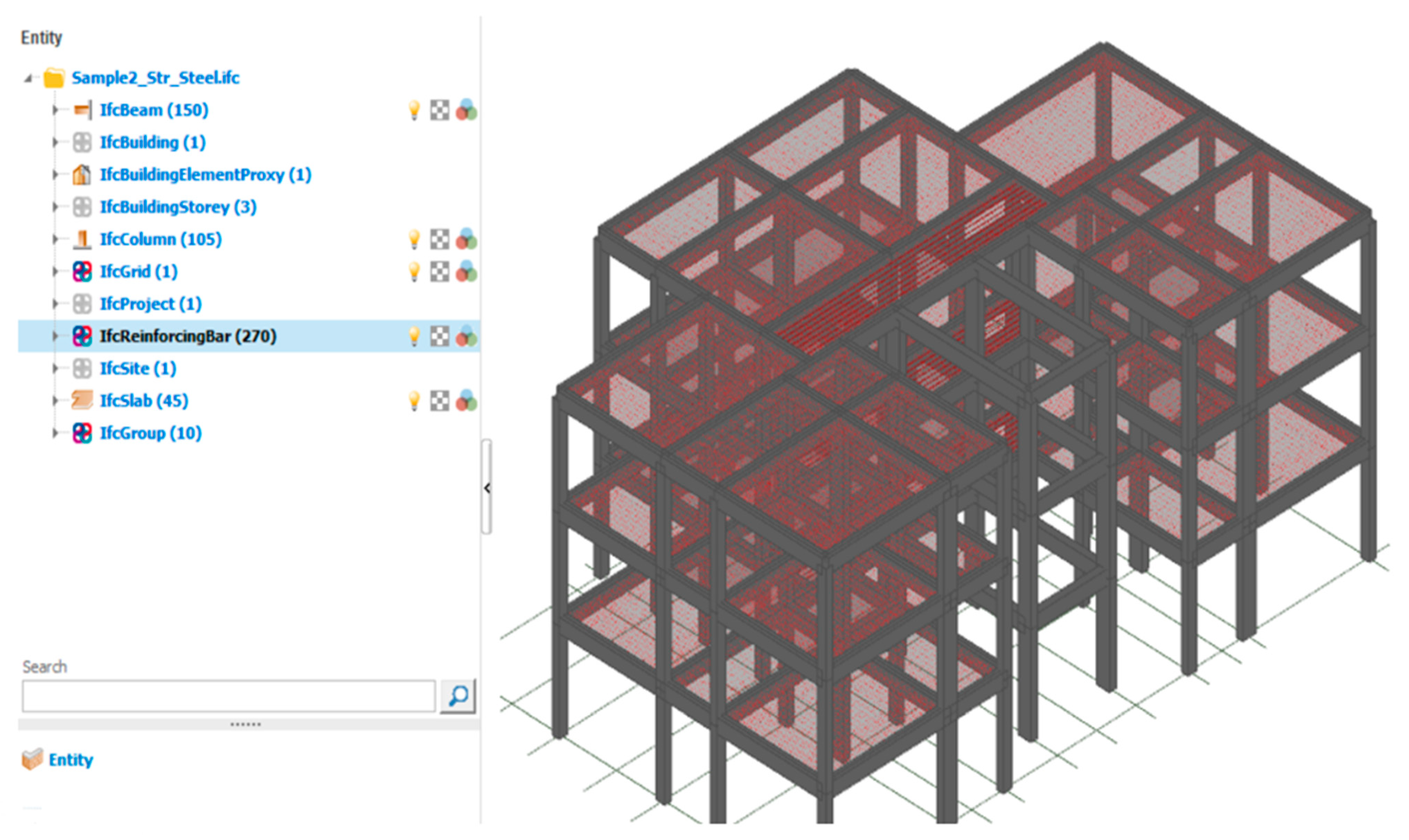Toggle IfcReinforcingBar visibility light bulb
Image resolution: width=1409 pixels, height=840 pixels.
click(x=414, y=336)
